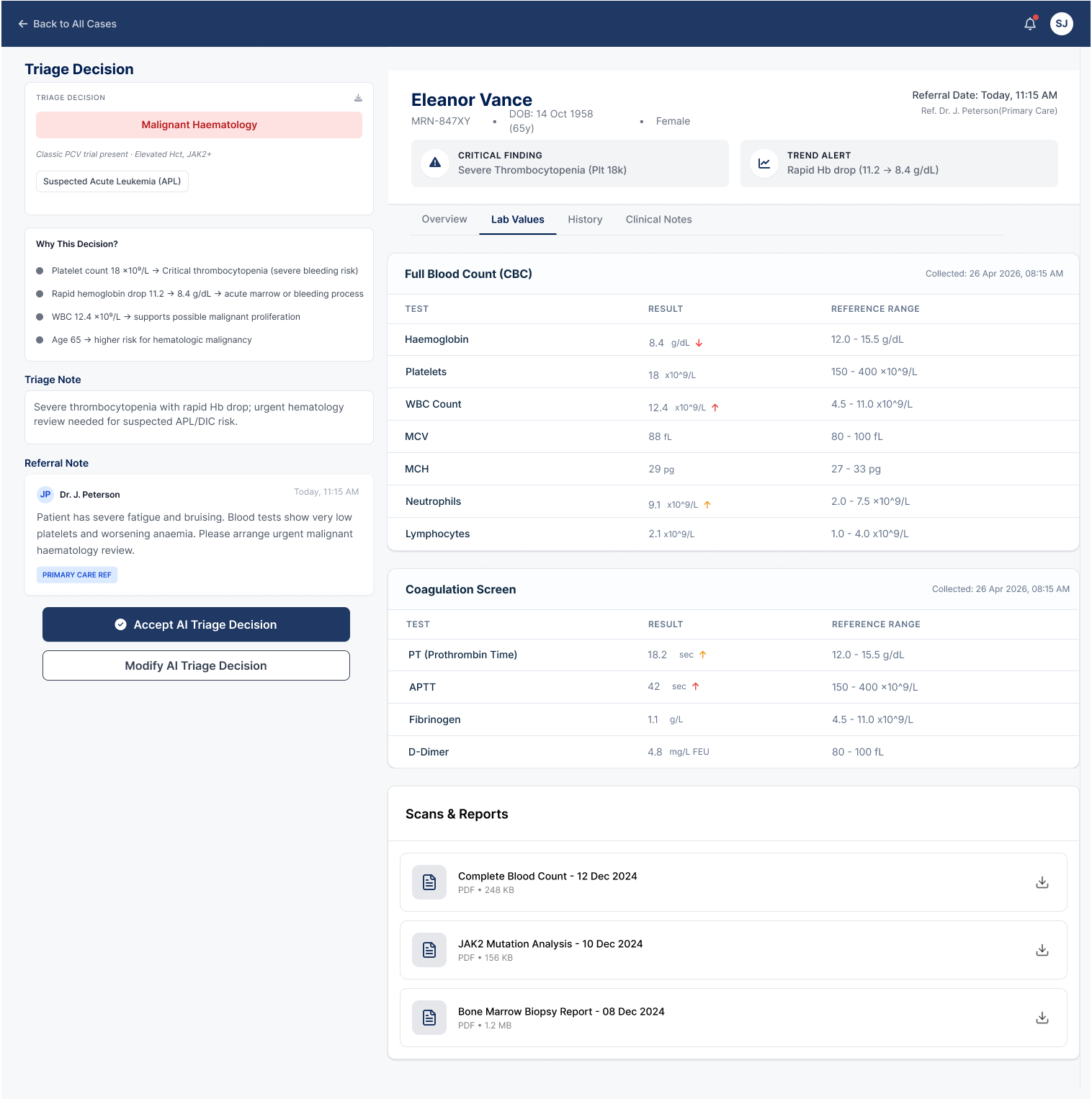The image size is (1092, 1099).
Task: Download the triage decision card
Action: (x=358, y=98)
